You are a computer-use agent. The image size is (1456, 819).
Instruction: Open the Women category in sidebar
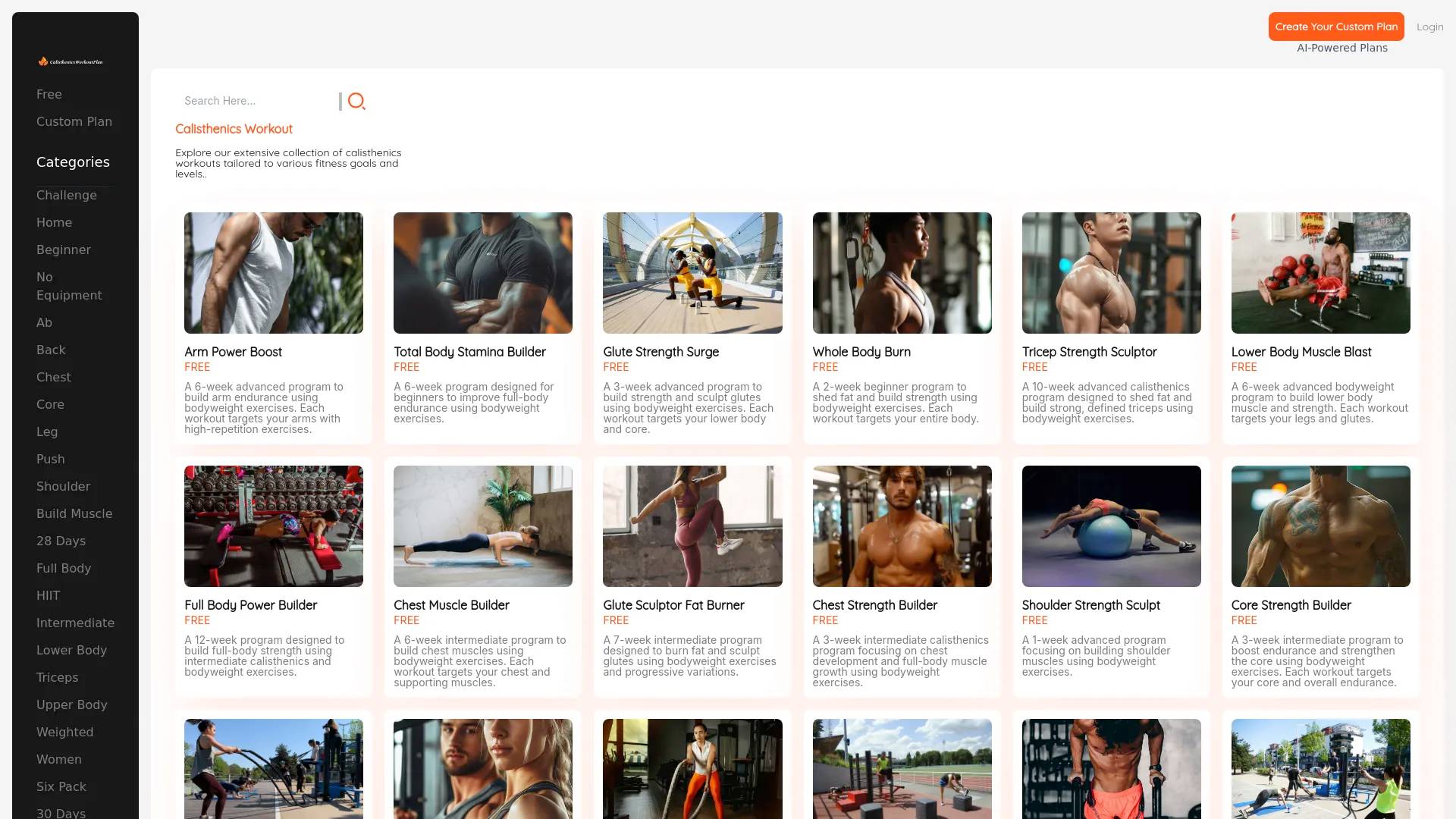tap(59, 759)
